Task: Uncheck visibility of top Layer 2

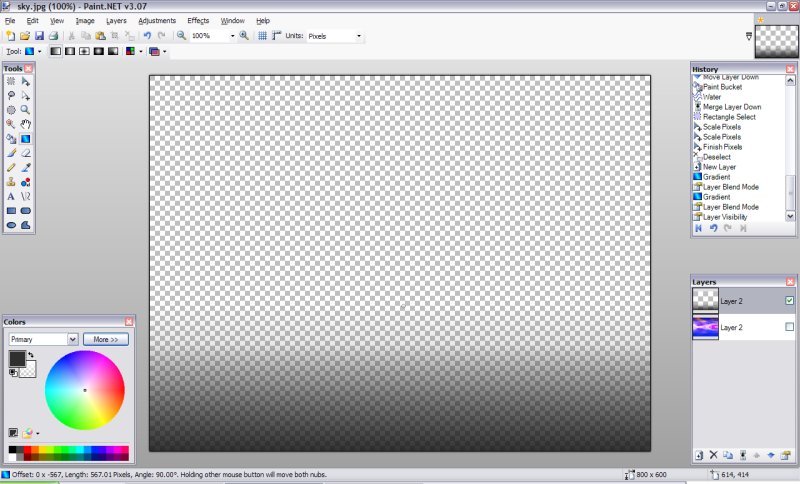Action: pyautogui.click(x=789, y=300)
